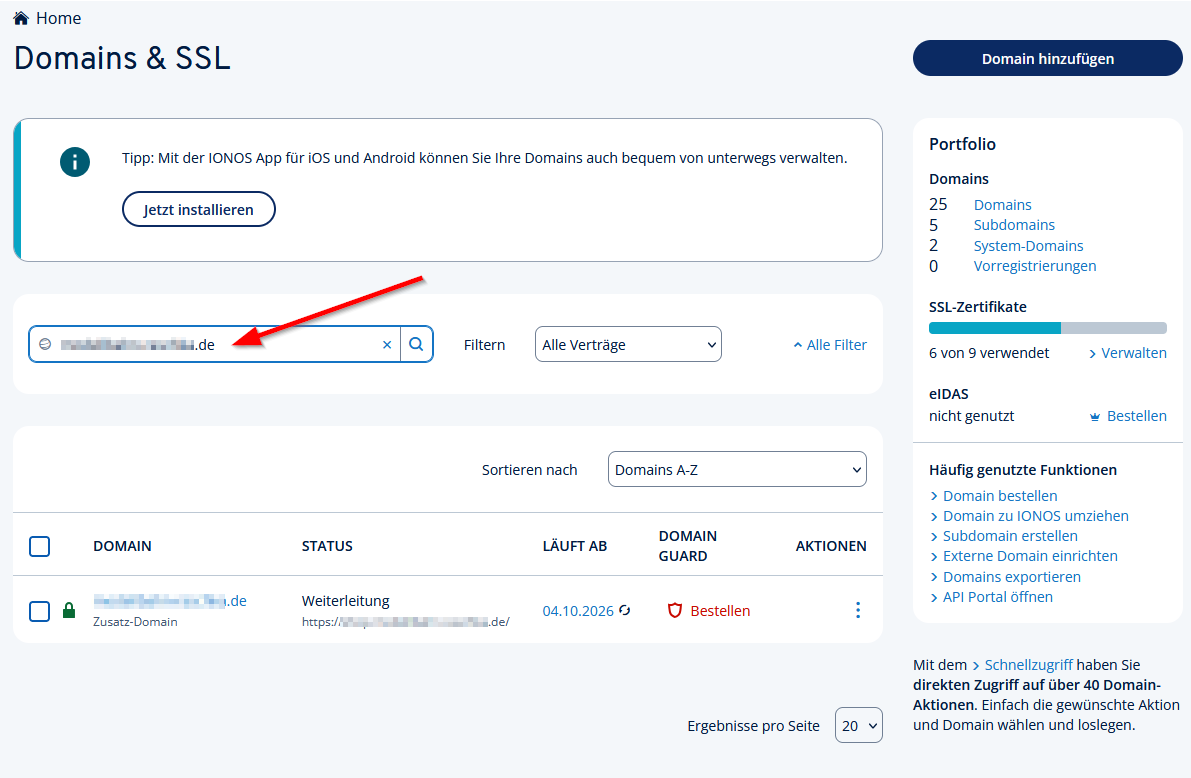
Task: Click the Domain hinzufügen button
Action: [1047, 59]
